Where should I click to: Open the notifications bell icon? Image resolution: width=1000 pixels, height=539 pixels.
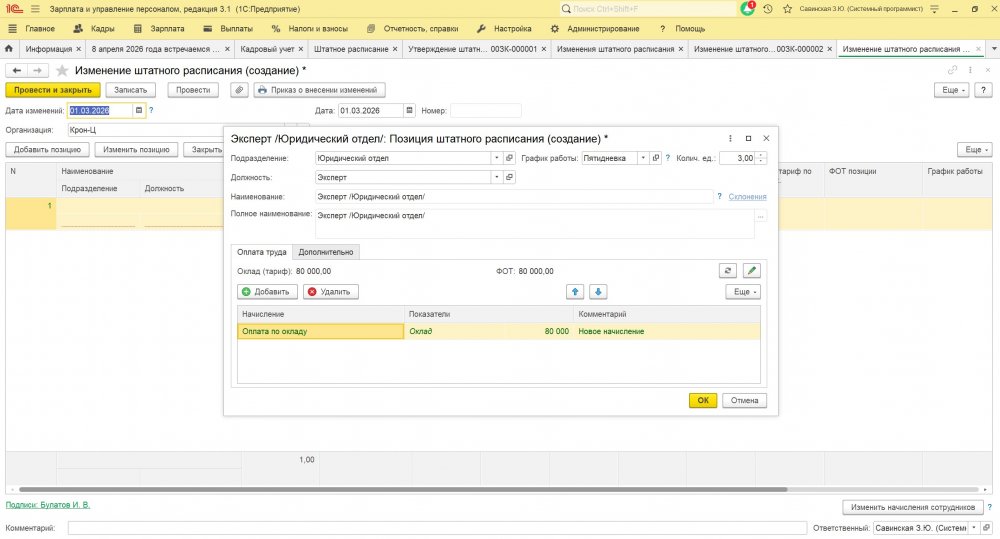point(747,9)
